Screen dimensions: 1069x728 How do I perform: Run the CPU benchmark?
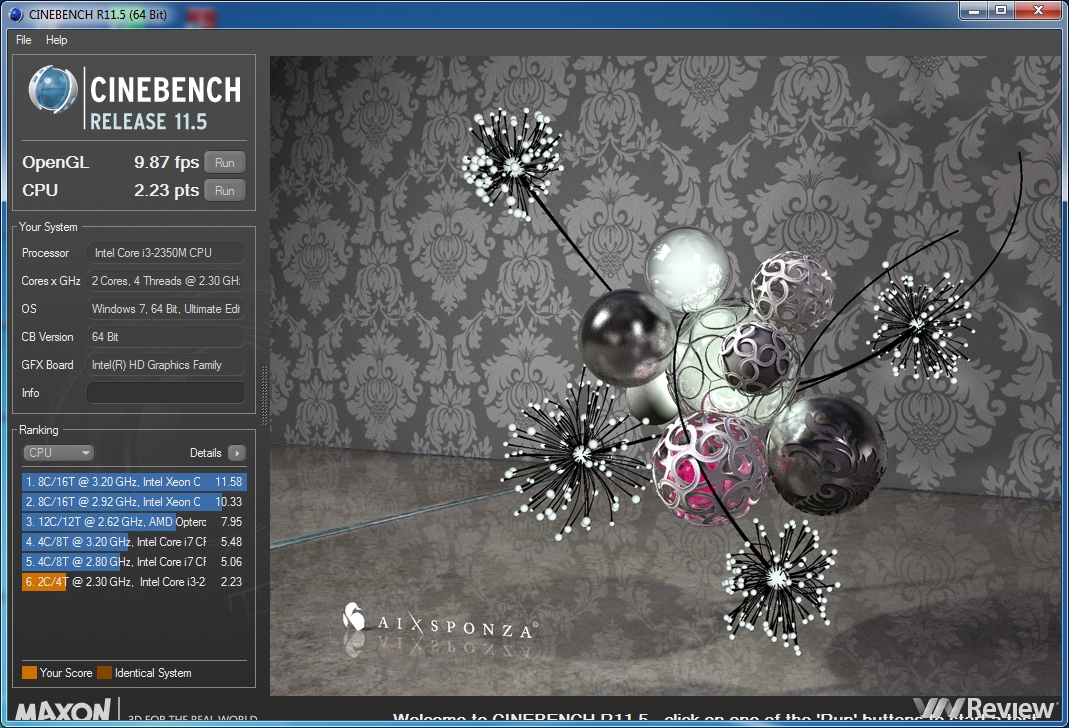pos(224,191)
